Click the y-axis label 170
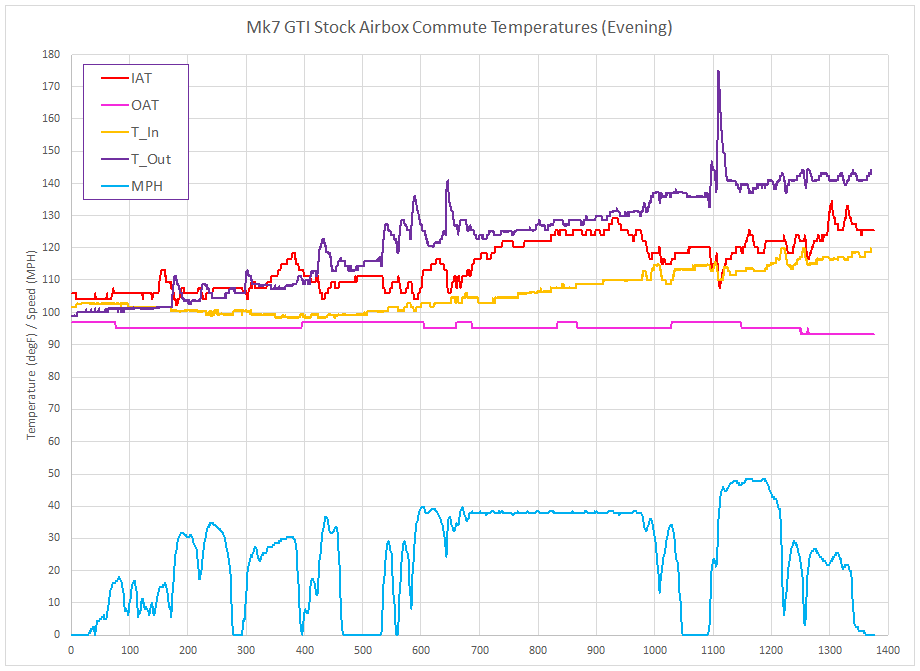This screenshot has height=671, width=920. (x=51, y=86)
